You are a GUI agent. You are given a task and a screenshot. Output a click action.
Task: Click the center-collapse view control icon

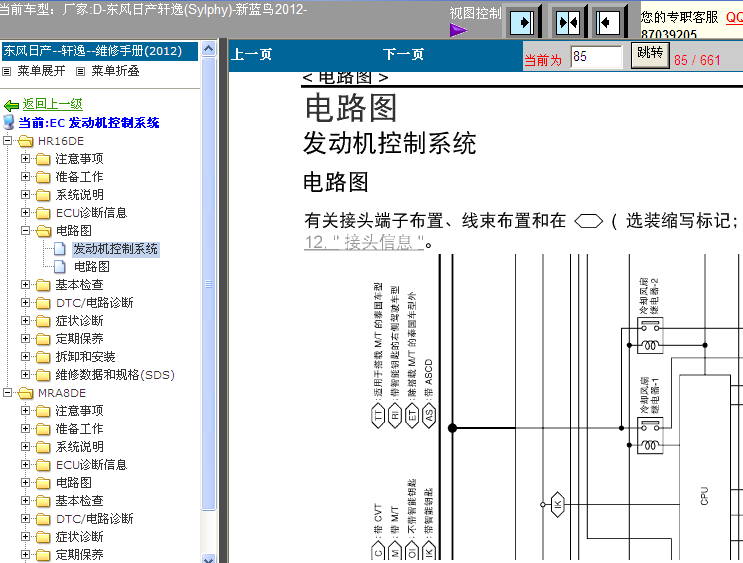(x=568, y=22)
